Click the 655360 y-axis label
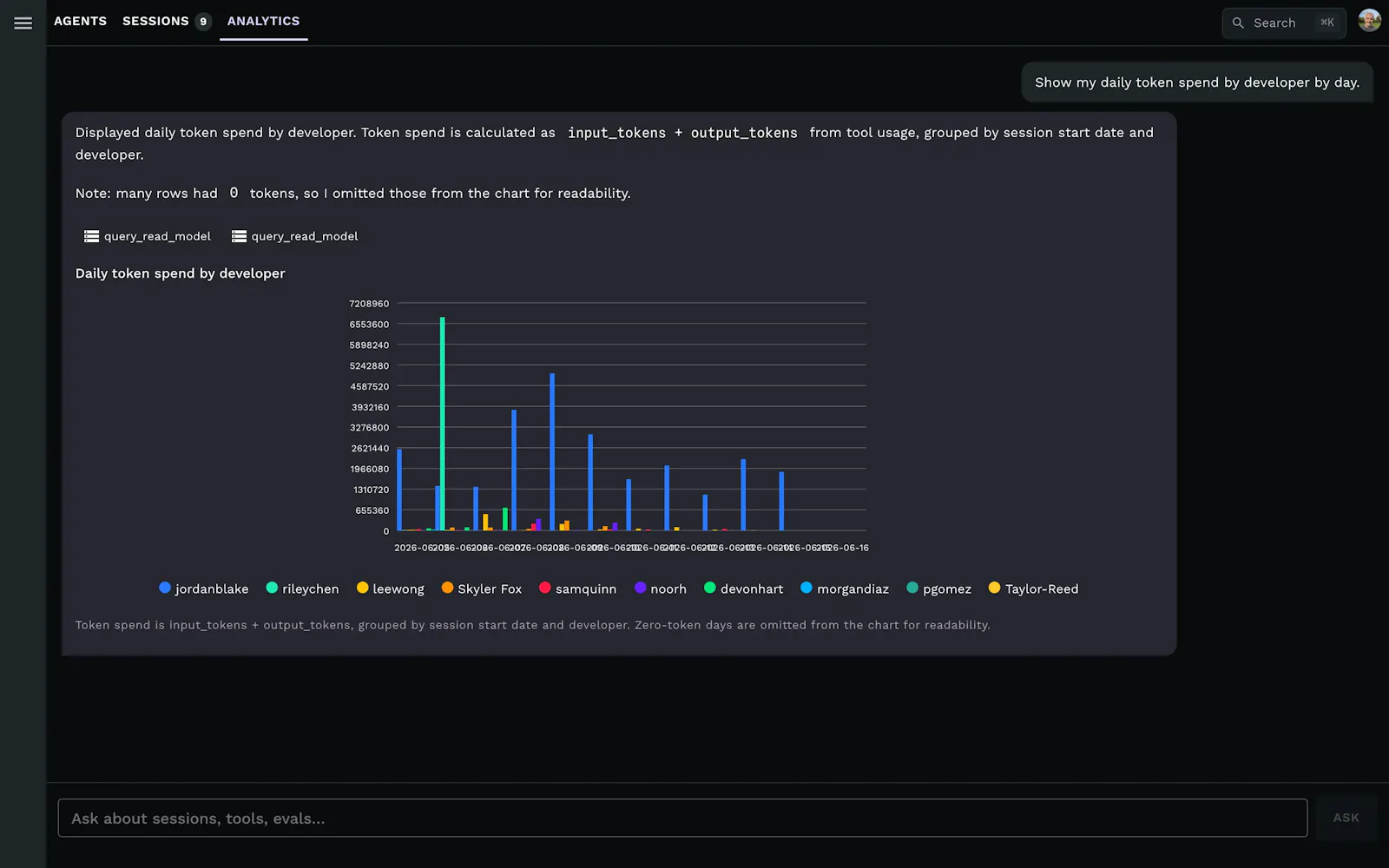 (x=372, y=510)
